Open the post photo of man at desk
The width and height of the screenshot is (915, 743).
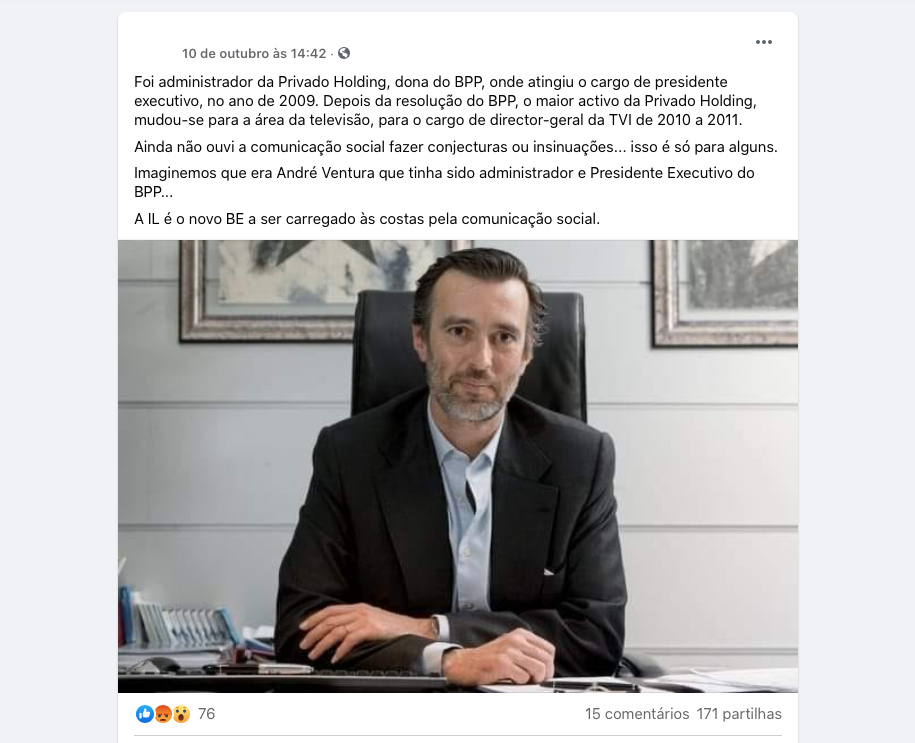pyautogui.click(x=458, y=466)
